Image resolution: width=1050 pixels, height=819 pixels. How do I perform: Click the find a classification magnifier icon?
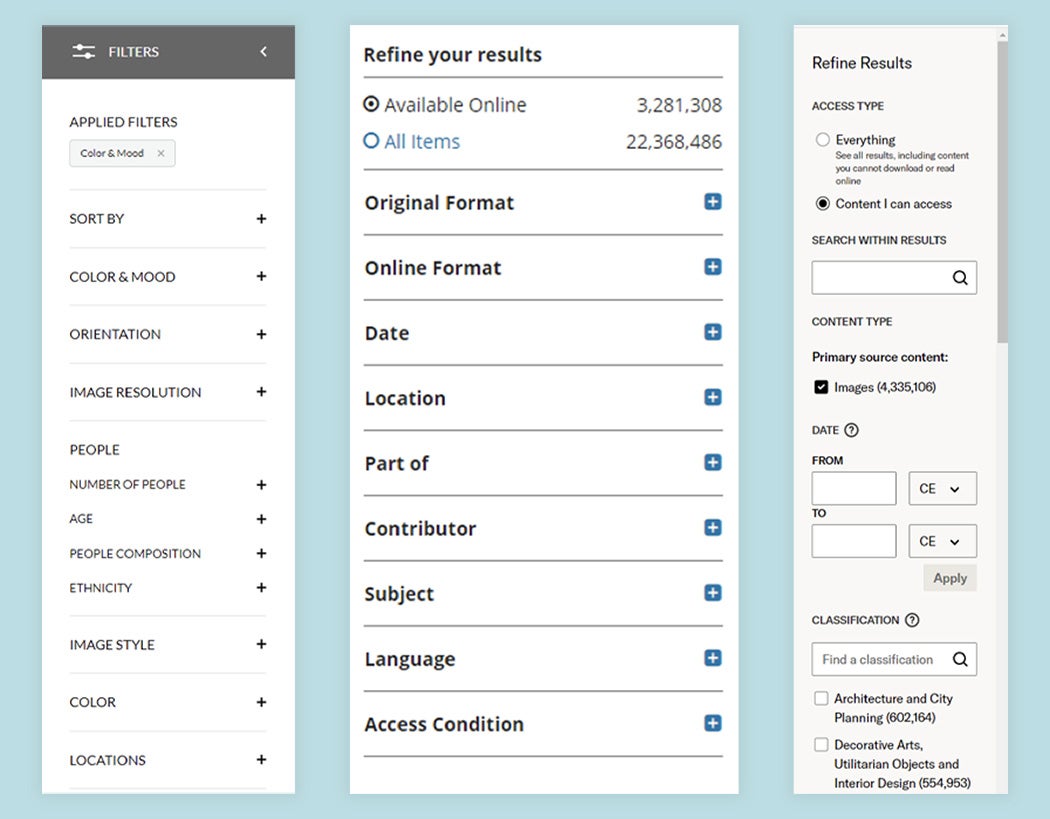tap(960, 659)
